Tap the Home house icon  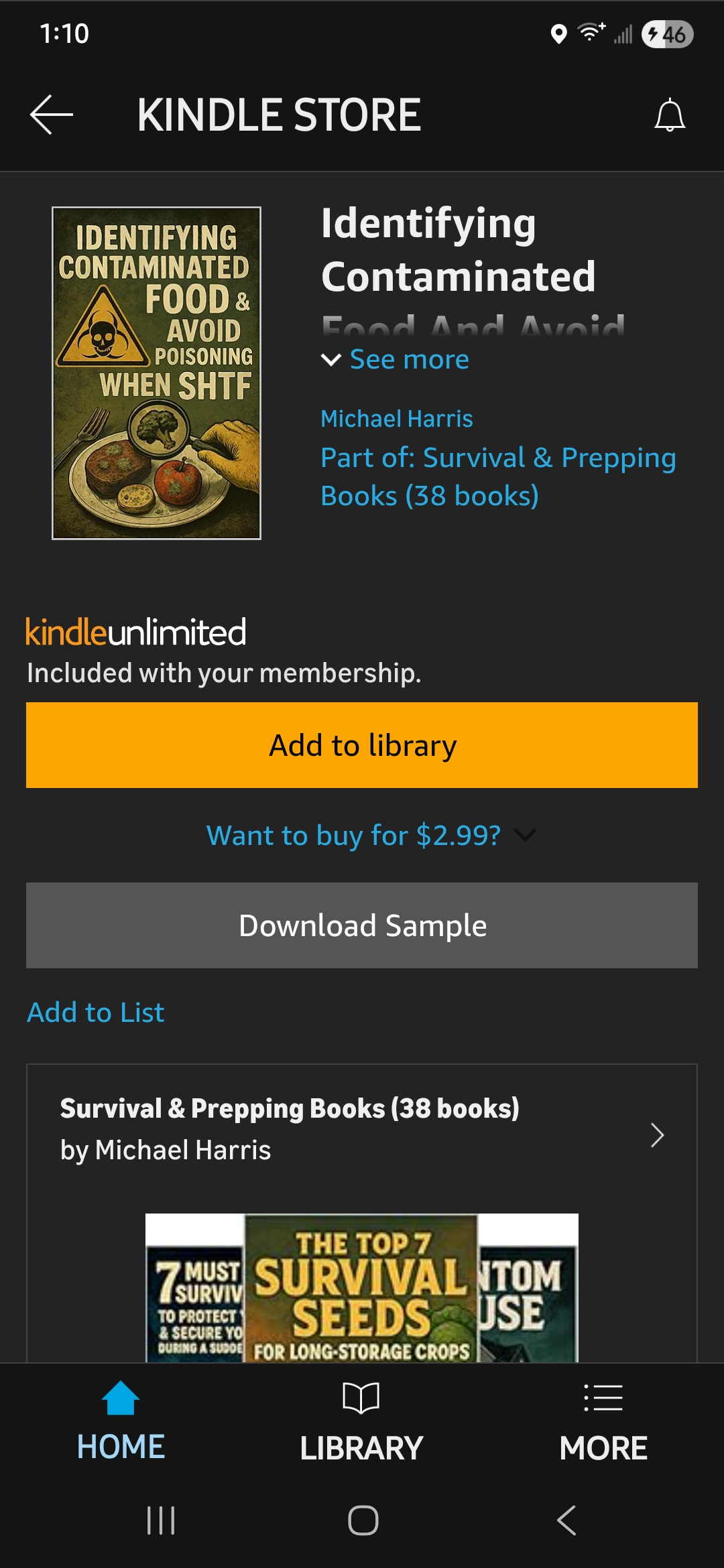point(121,1398)
